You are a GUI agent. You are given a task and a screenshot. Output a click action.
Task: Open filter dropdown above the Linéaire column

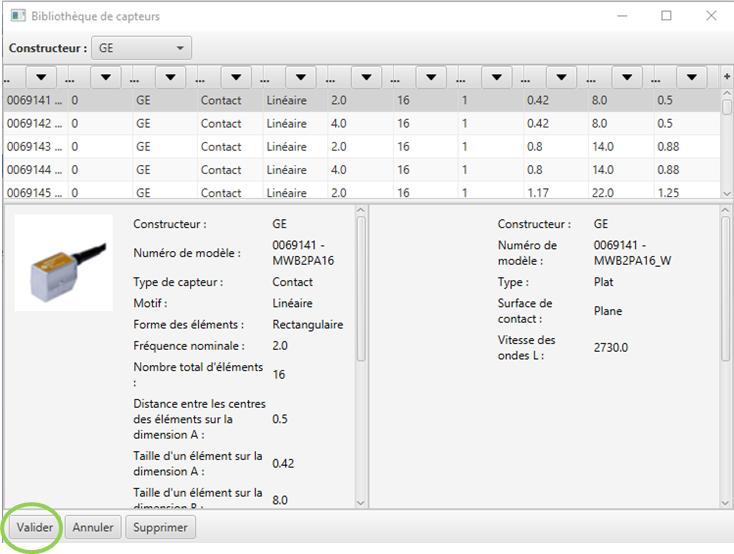pyautogui.click(x=301, y=77)
